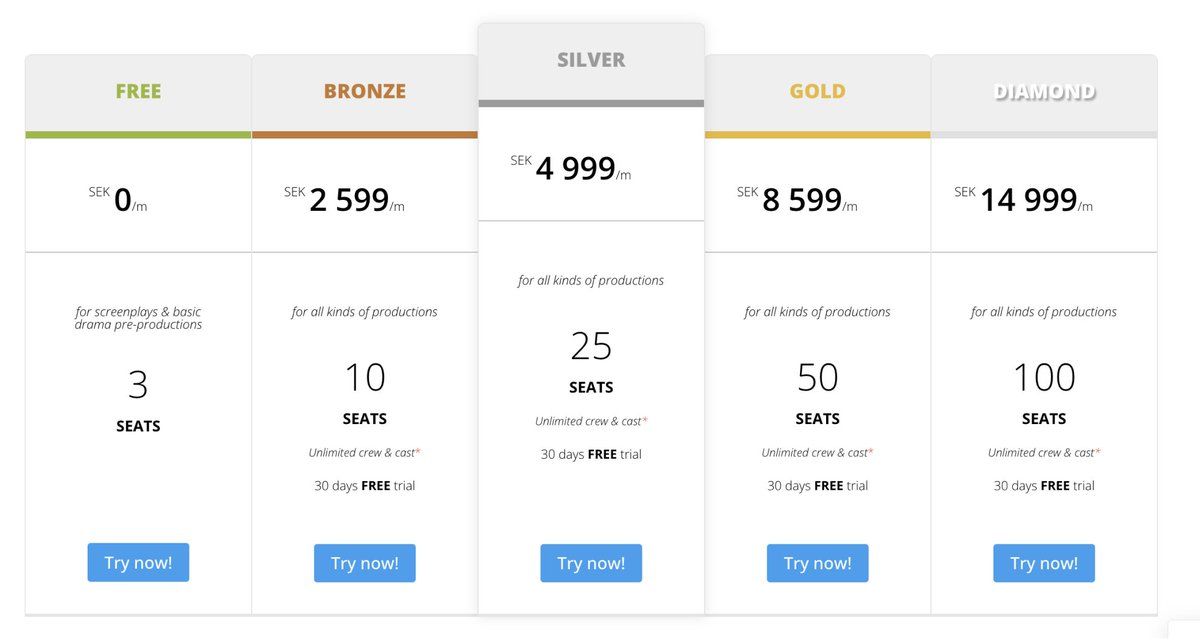This screenshot has width=1200, height=644.
Task: Click the SEK 2 599/m price
Action: (x=348, y=200)
